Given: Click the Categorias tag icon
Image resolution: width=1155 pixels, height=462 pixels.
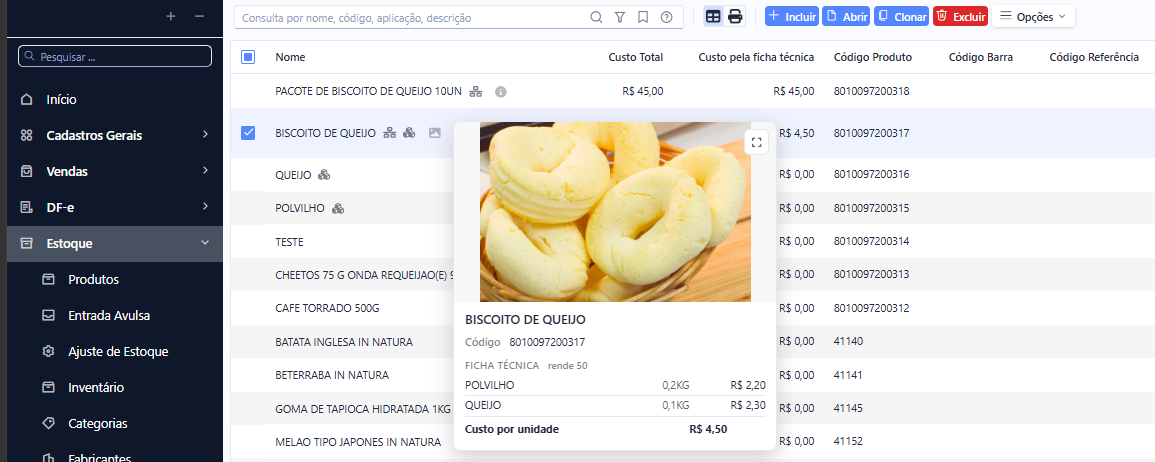Looking at the screenshot, I should (x=49, y=424).
